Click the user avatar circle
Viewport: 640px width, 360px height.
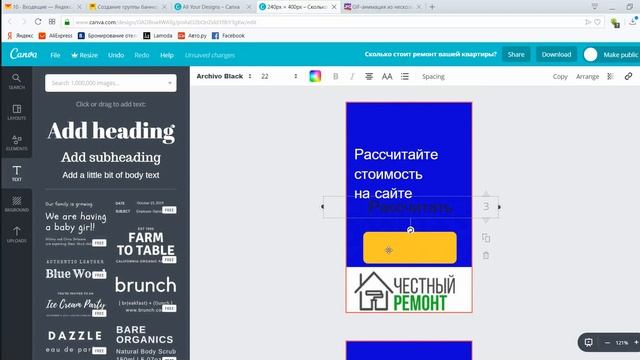point(590,55)
